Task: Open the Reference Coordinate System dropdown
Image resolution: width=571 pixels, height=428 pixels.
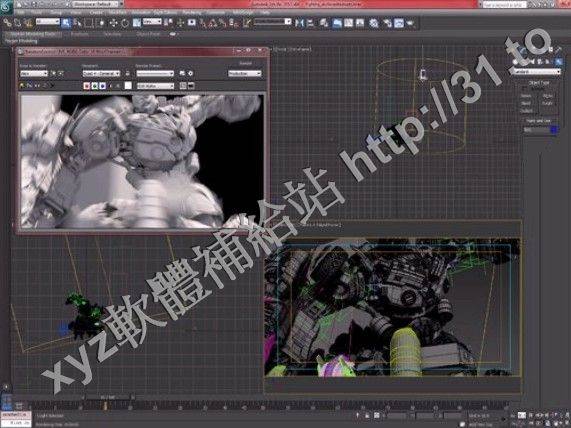Action: point(152,21)
